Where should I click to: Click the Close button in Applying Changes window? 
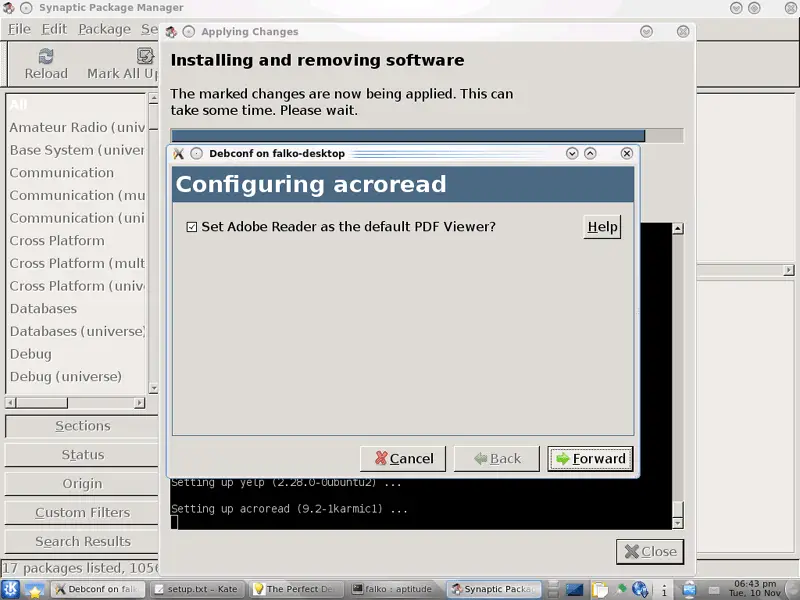click(650, 552)
